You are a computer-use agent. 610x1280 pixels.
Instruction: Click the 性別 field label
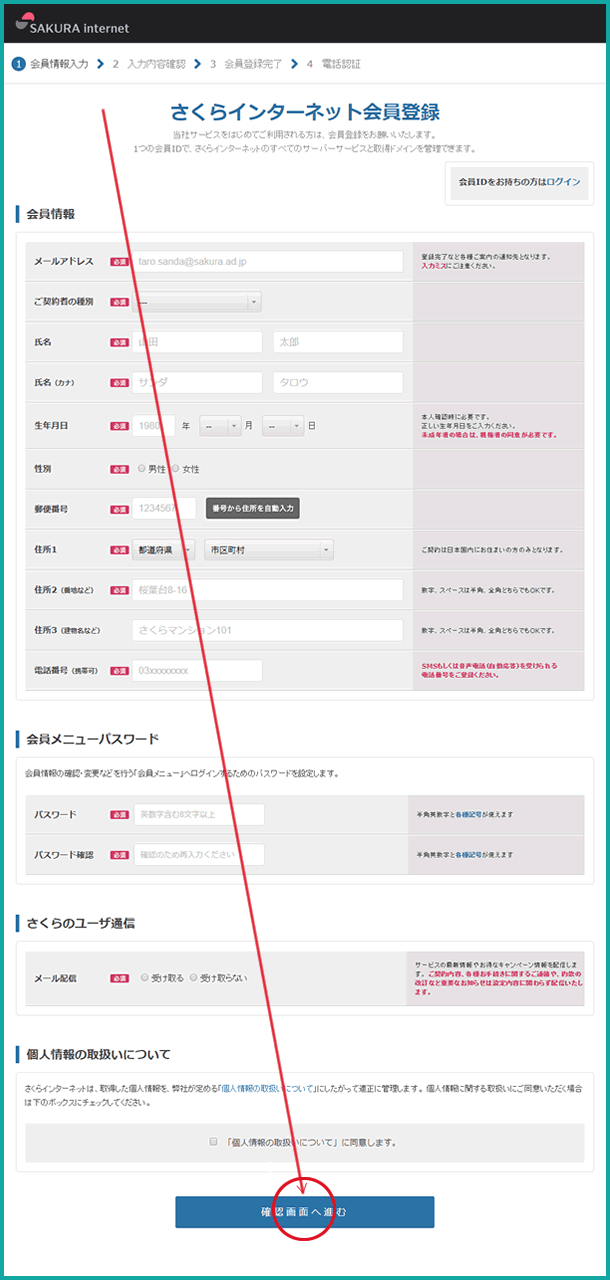[x=43, y=468]
